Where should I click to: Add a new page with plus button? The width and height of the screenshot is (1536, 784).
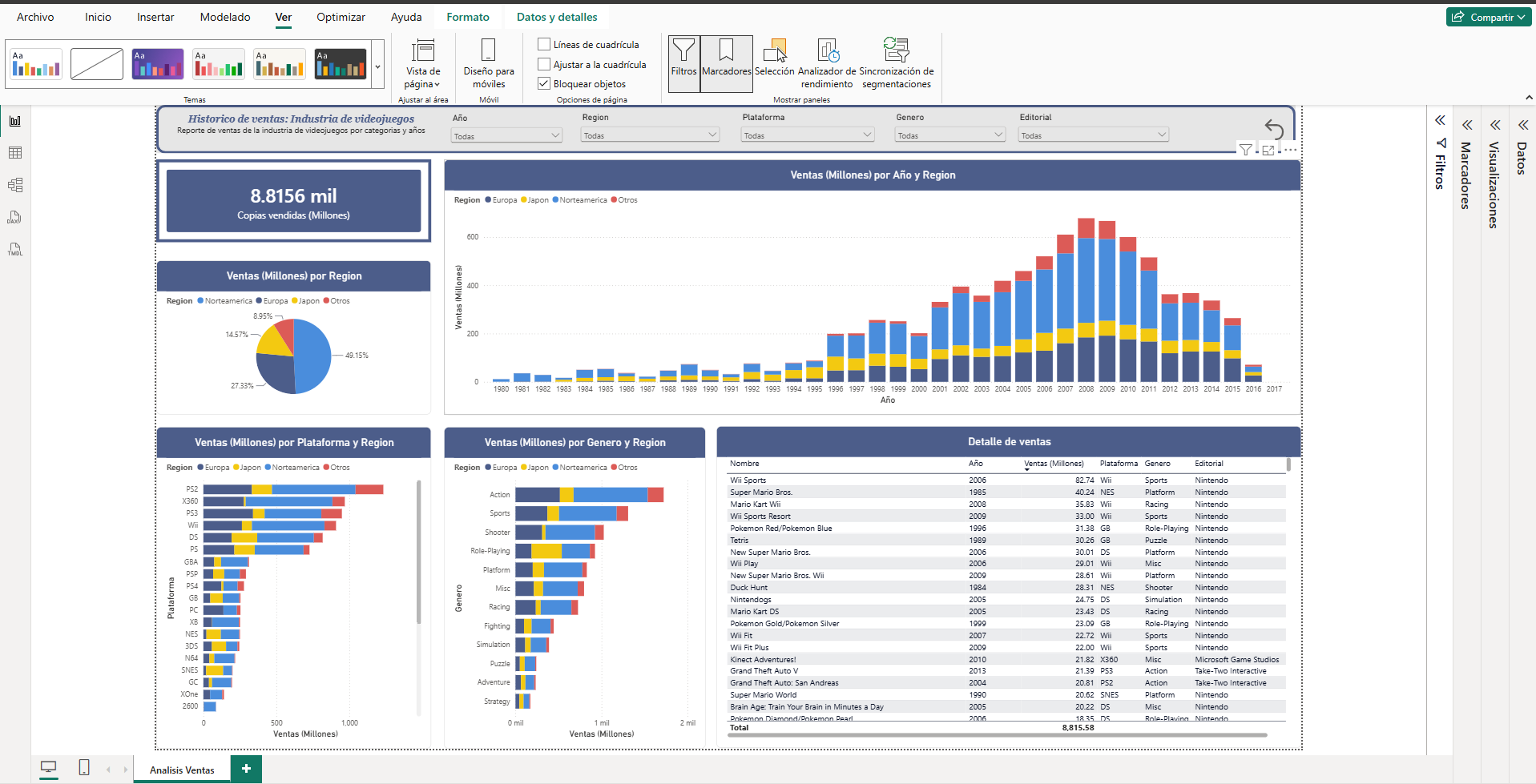(246, 769)
